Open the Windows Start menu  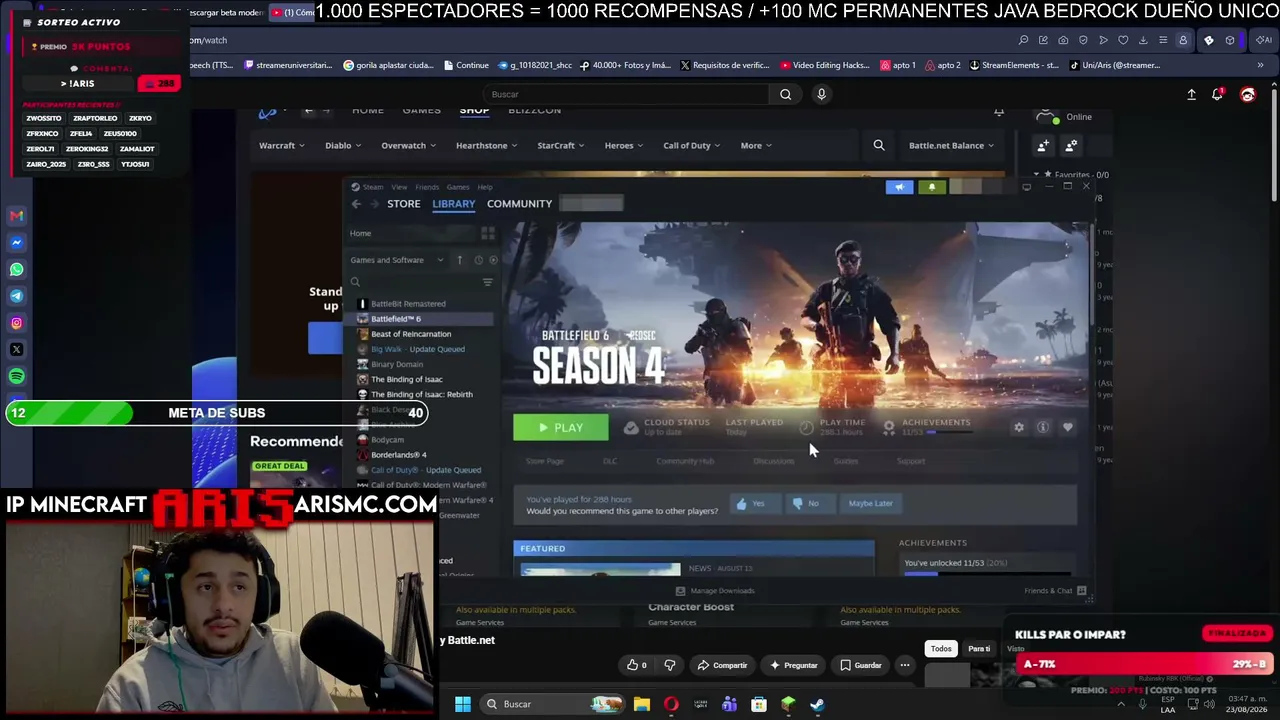(x=463, y=704)
